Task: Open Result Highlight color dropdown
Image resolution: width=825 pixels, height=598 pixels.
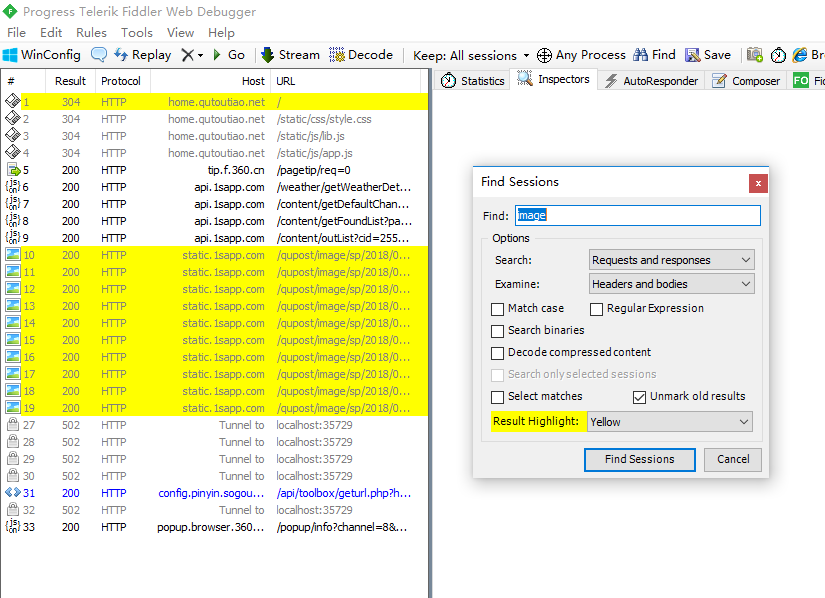Action: tap(670, 422)
